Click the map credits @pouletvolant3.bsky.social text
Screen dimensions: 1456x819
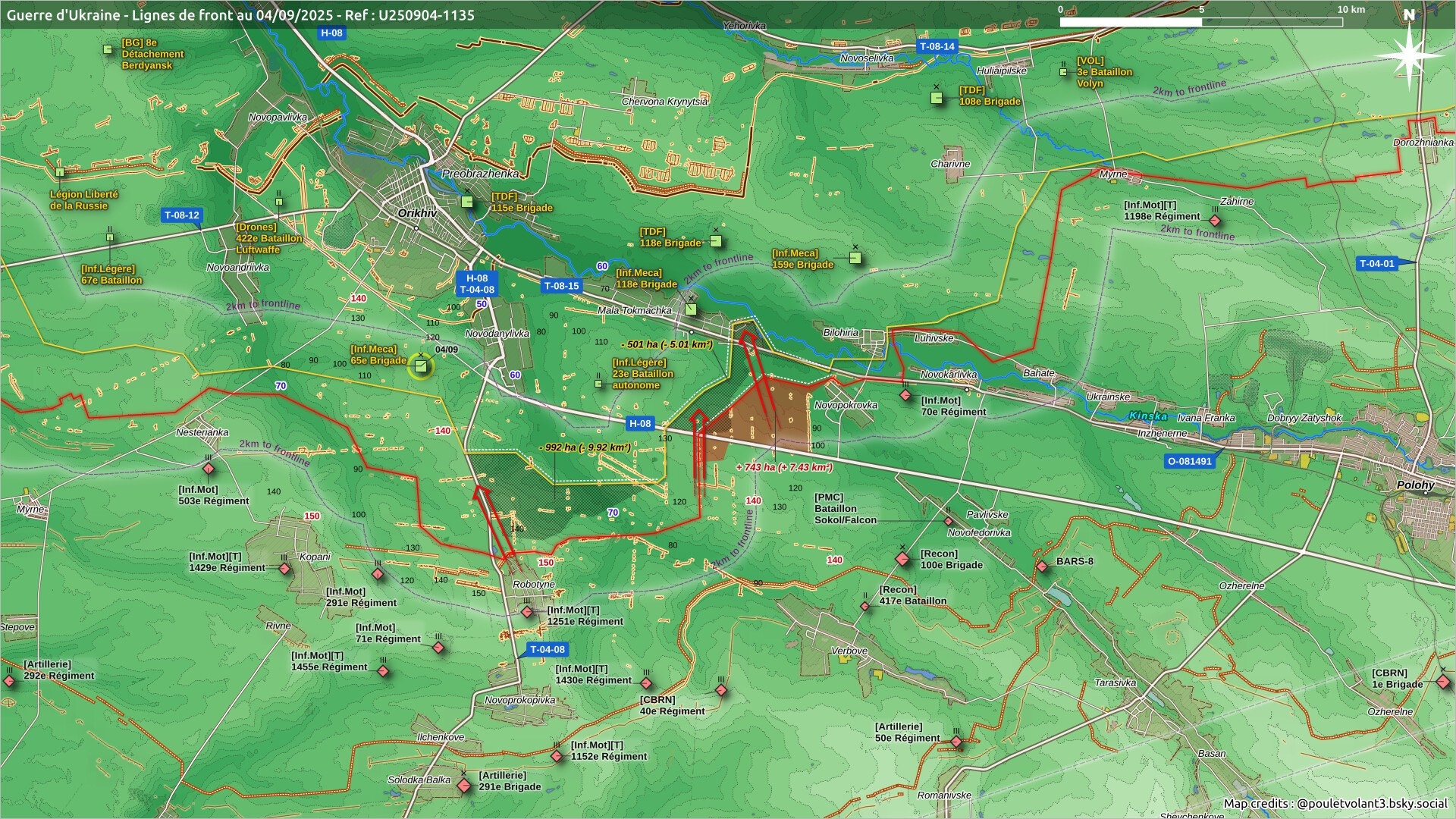pyautogui.click(x=1335, y=804)
